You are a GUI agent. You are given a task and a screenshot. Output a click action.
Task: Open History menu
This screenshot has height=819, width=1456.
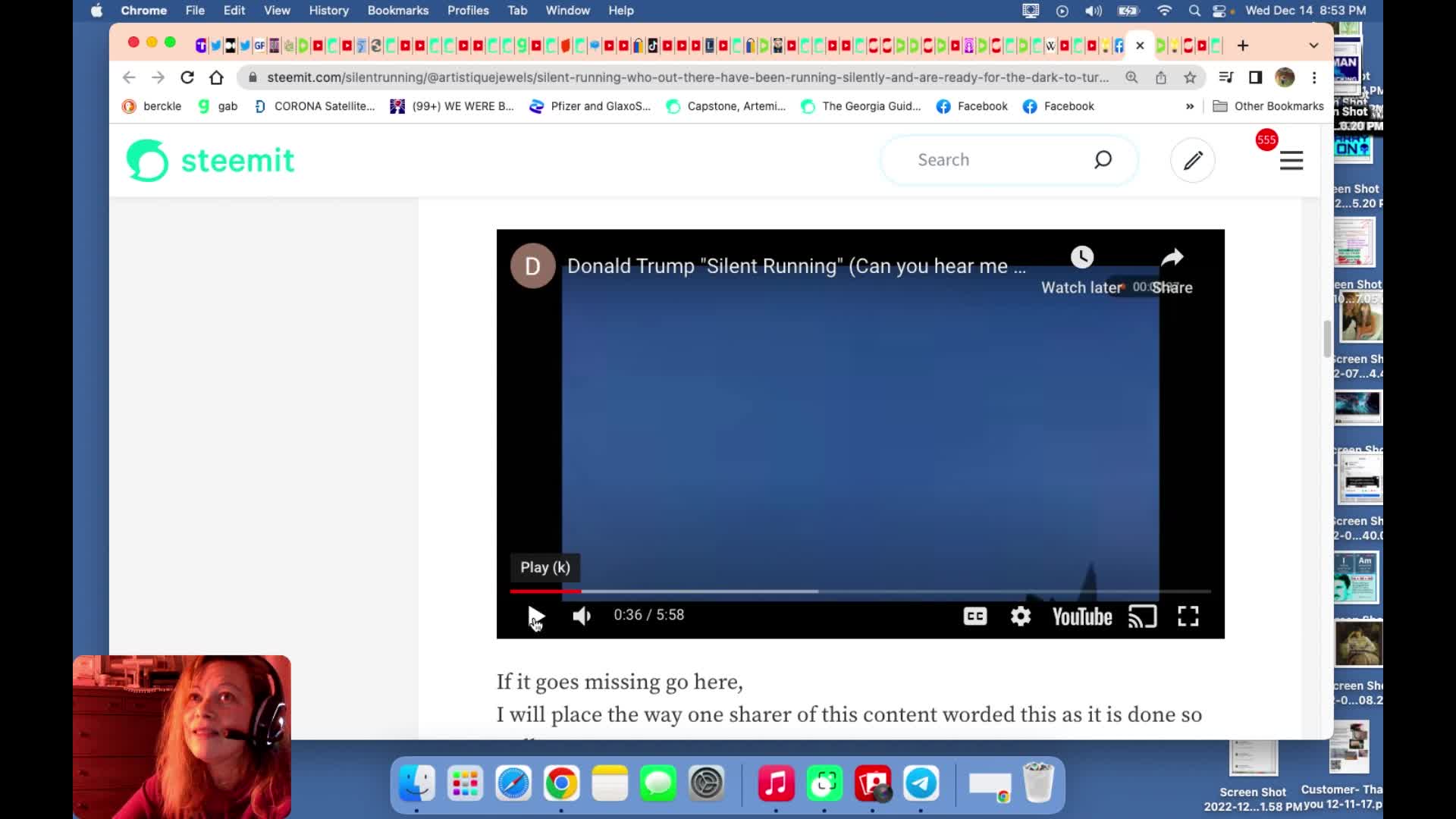(328, 11)
